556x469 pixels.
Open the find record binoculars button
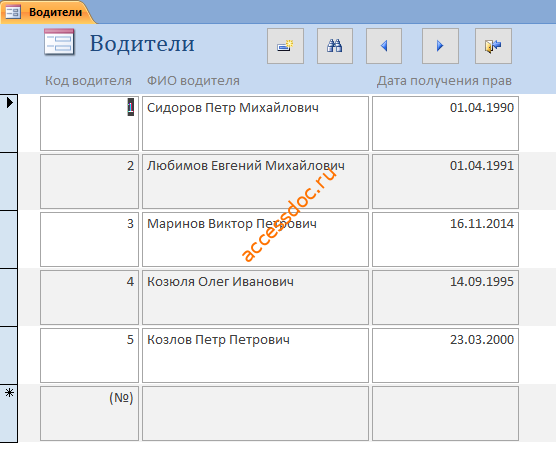[x=335, y=46]
